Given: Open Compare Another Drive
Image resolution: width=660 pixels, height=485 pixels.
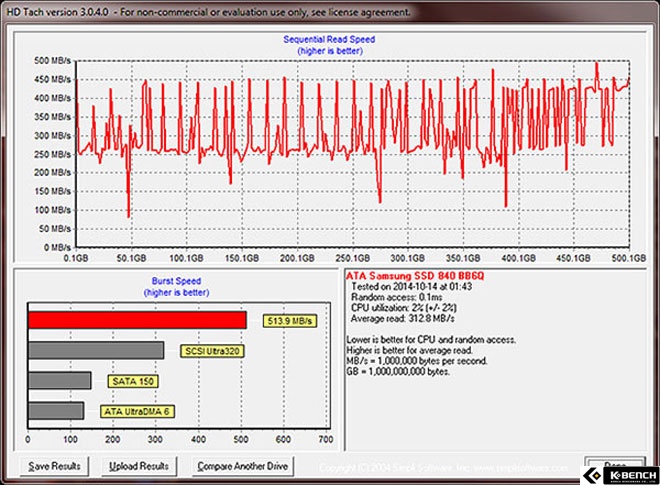Looking at the screenshot, I should (x=243, y=466).
